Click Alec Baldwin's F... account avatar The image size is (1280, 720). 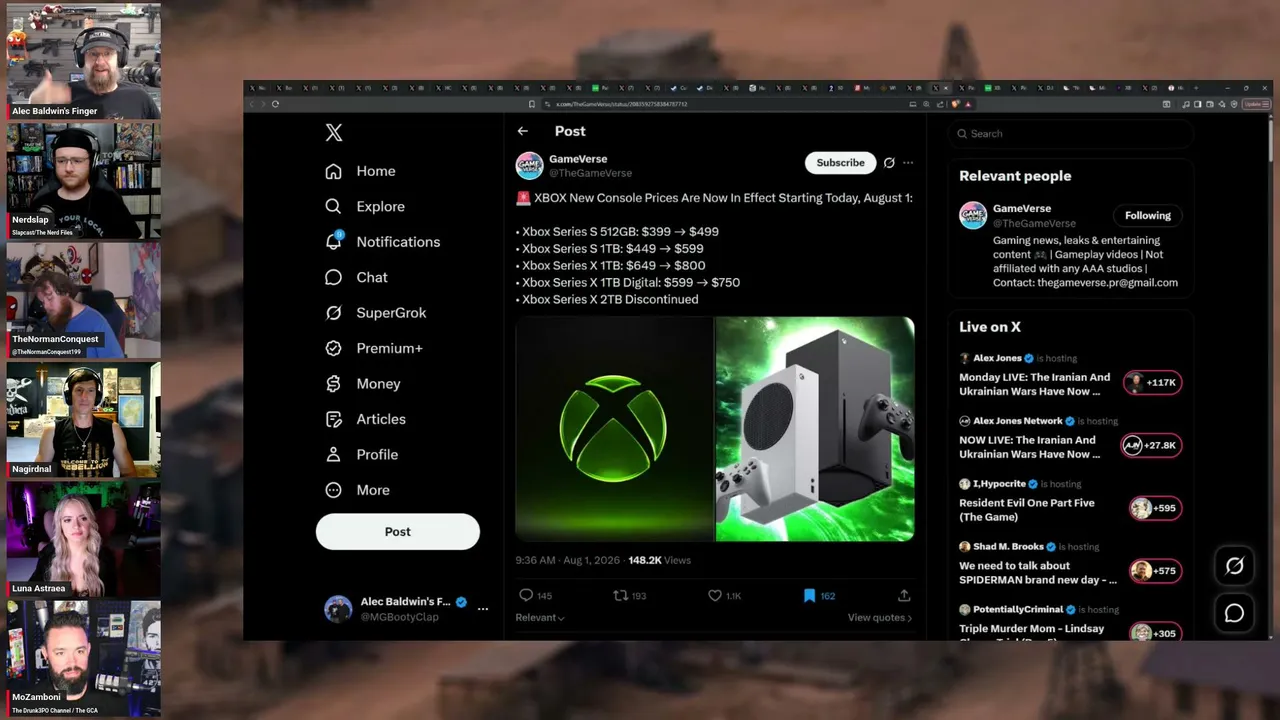pos(338,609)
